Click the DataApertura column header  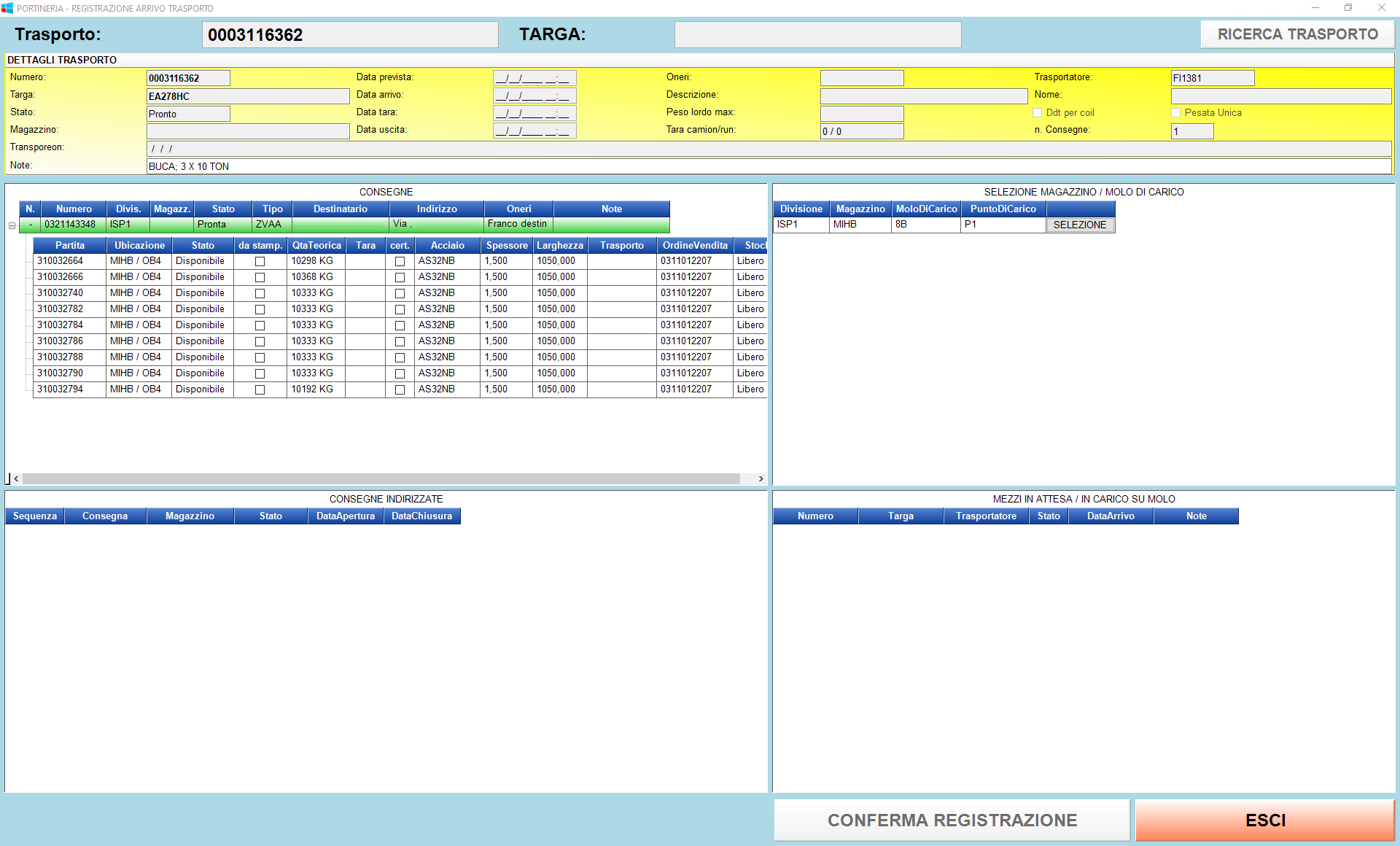346,516
